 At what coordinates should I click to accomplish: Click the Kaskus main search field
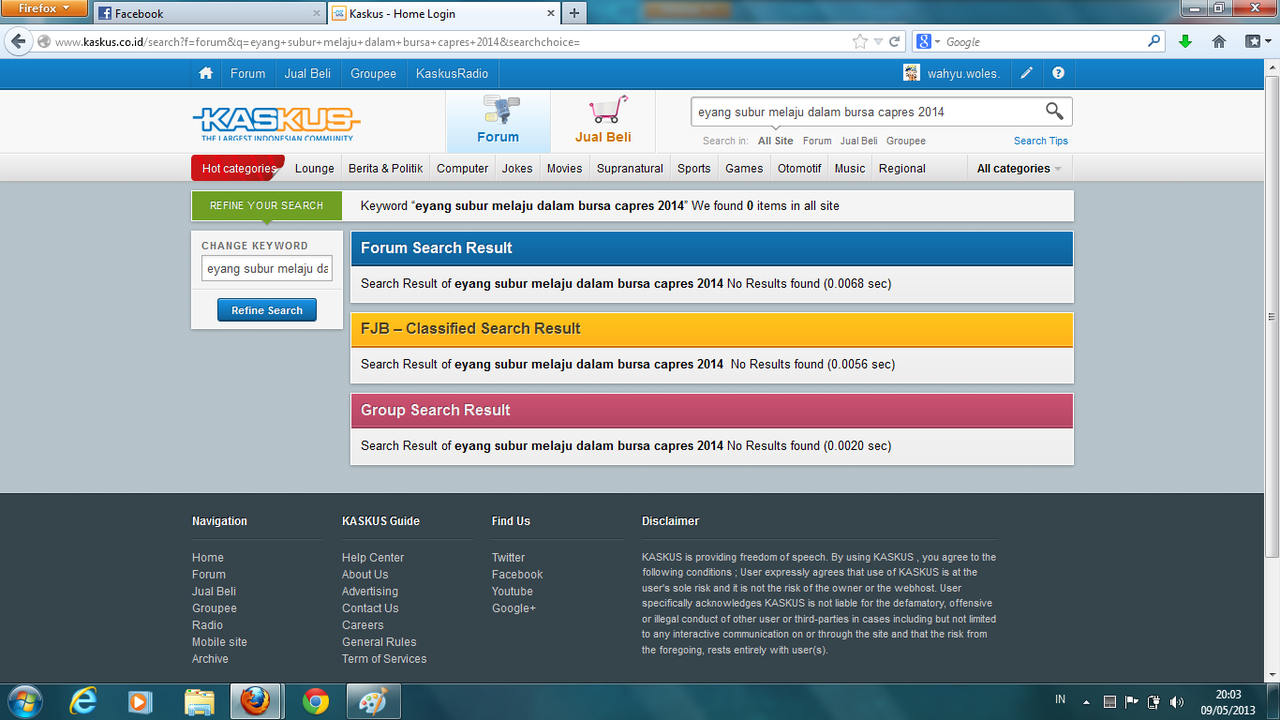[x=868, y=111]
